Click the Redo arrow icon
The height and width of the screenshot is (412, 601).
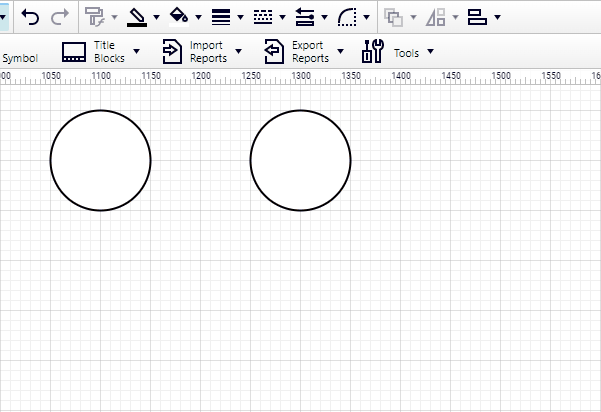pyautogui.click(x=60, y=17)
